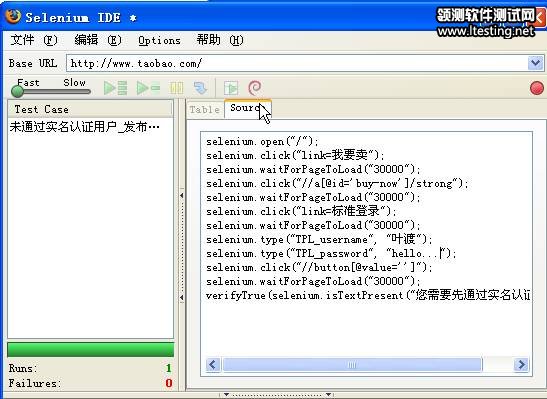
Task: Click line selenium.open("/");
Action: click(x=262, y=142)
